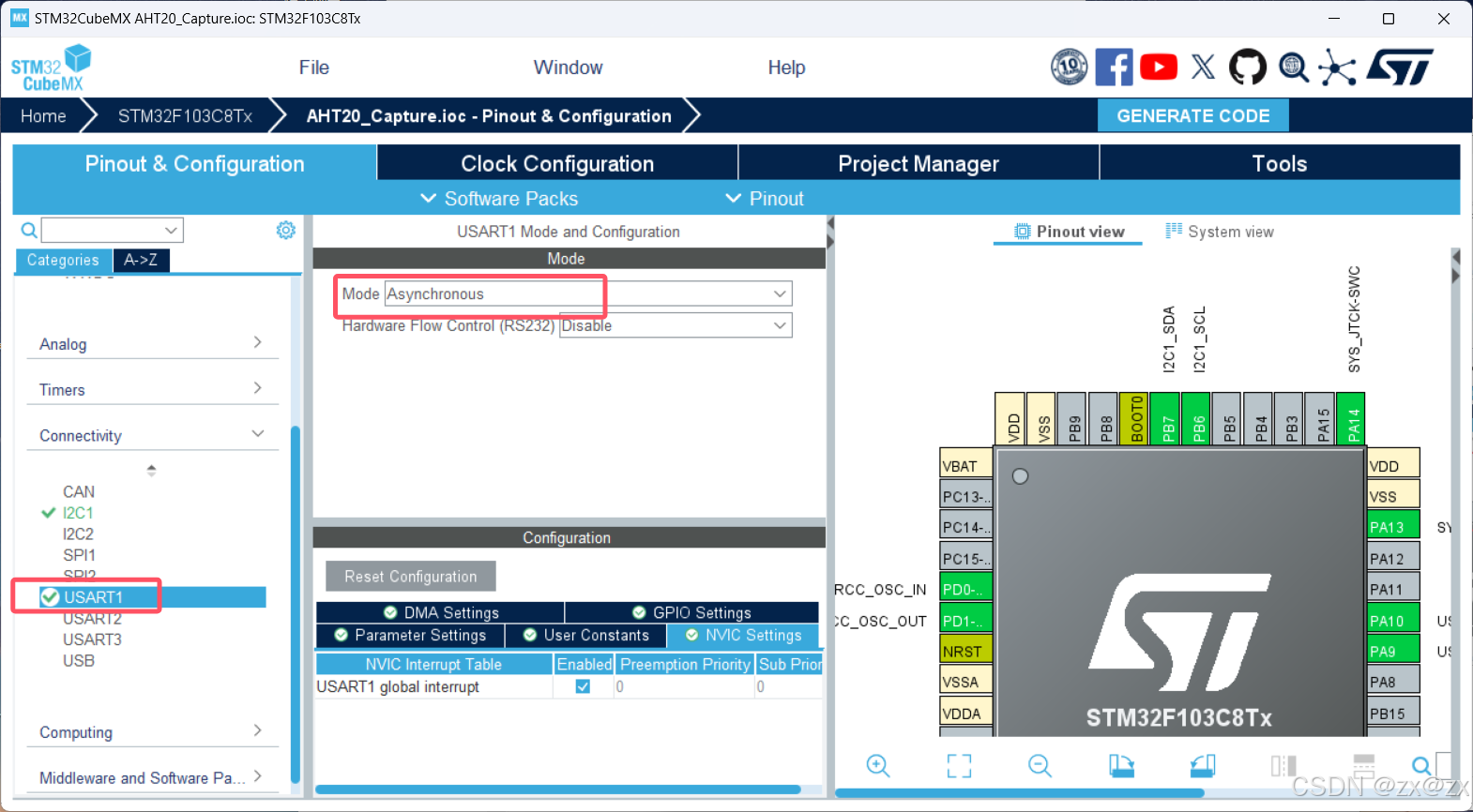Click the green checkmark beside I2C1
1473x812 pixels.
point(49,513)
